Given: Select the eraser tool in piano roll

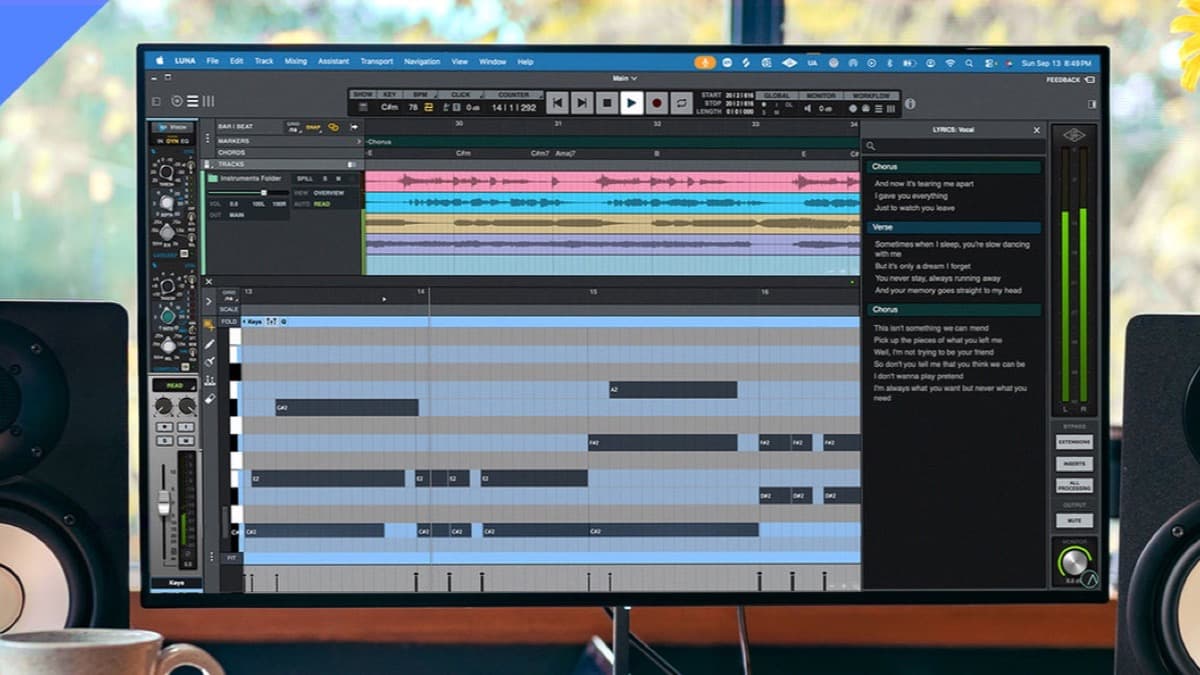Looking at the screenshot, I should pyautogui.click(x=210, y=398).
